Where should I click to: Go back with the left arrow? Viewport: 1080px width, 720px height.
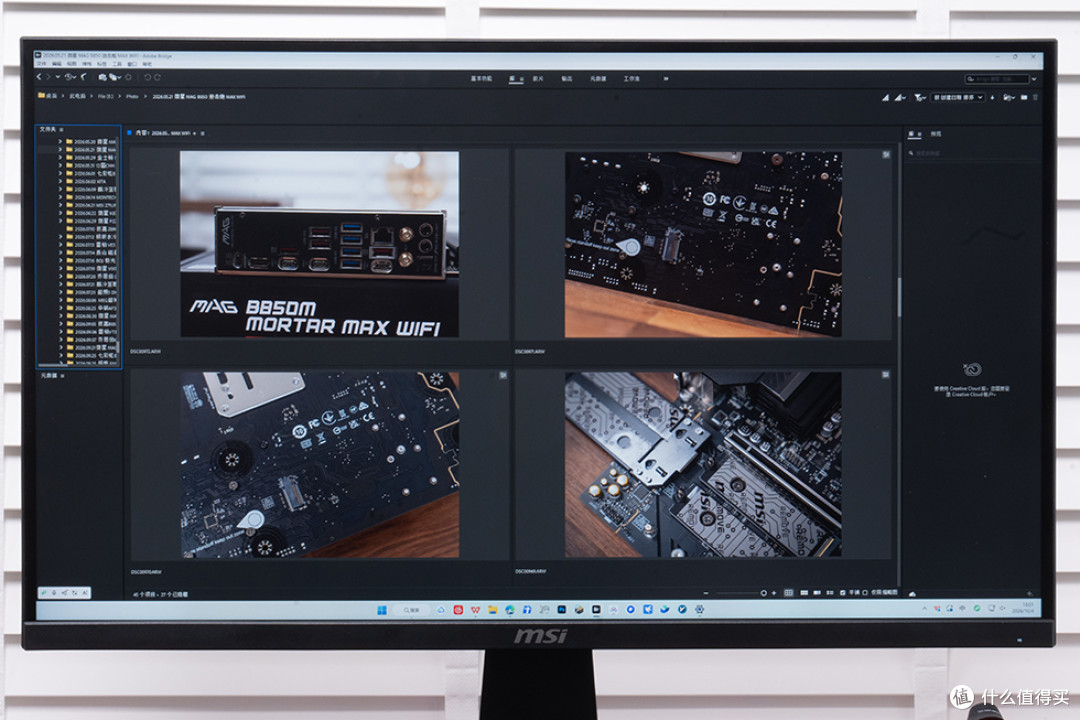[x=39, y=77]
